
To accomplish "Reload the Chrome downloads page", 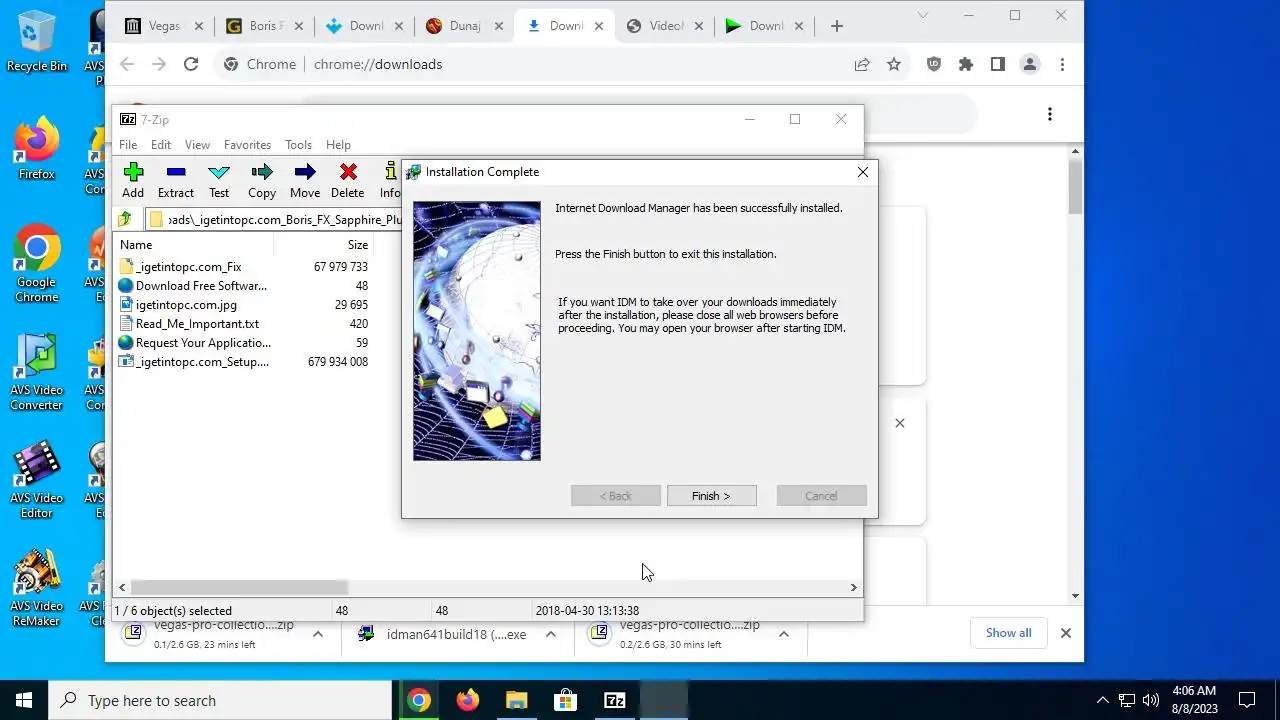I will [x=191, y=64].
